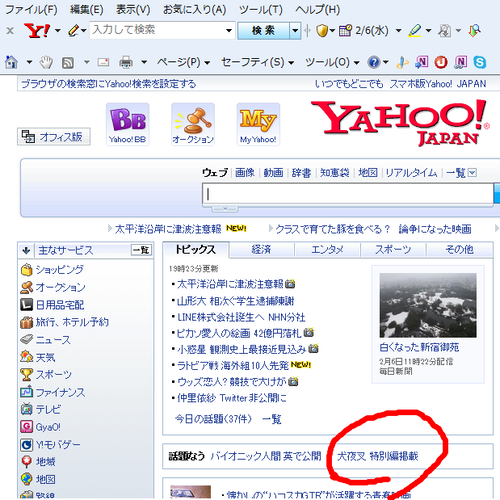Image resolution: width=500 pixels, height=500 pixels.
Task: Open ファイナンス service link
Action: point(60,392)
